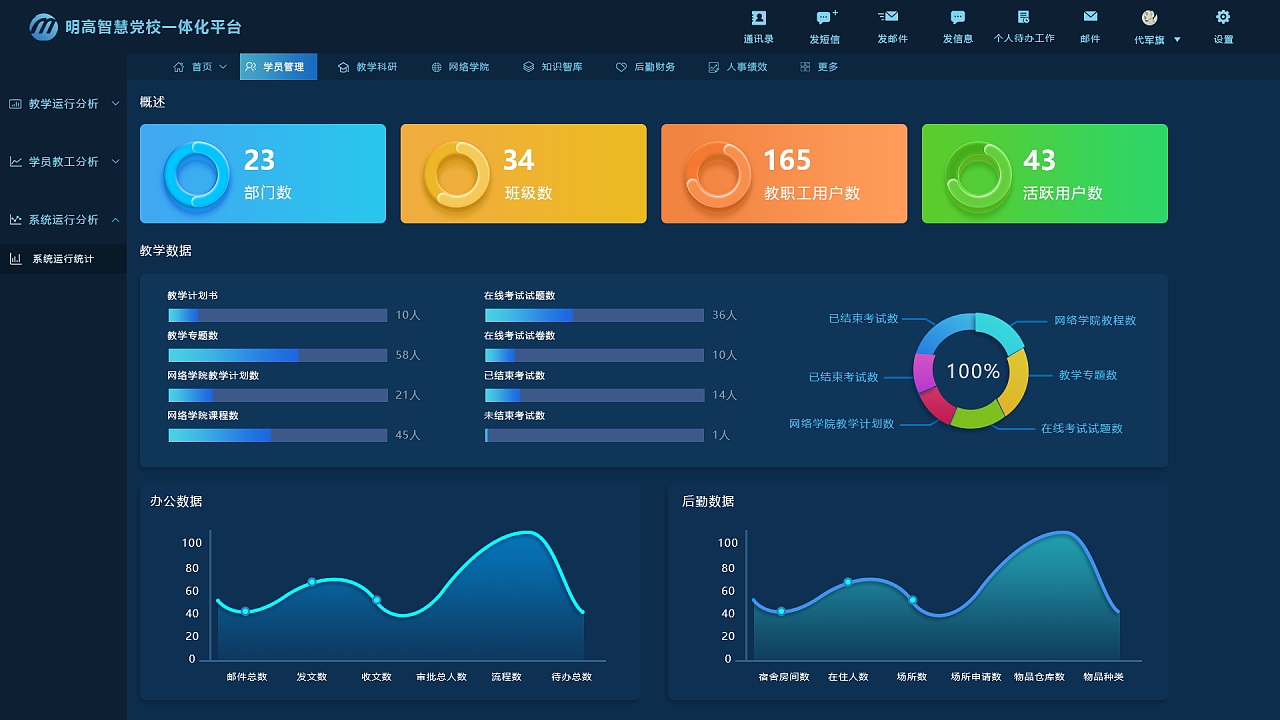Click the 活跃用户数 green summary card
This screenshot has height=720, width=1280.
click(x=1044, y=174)
